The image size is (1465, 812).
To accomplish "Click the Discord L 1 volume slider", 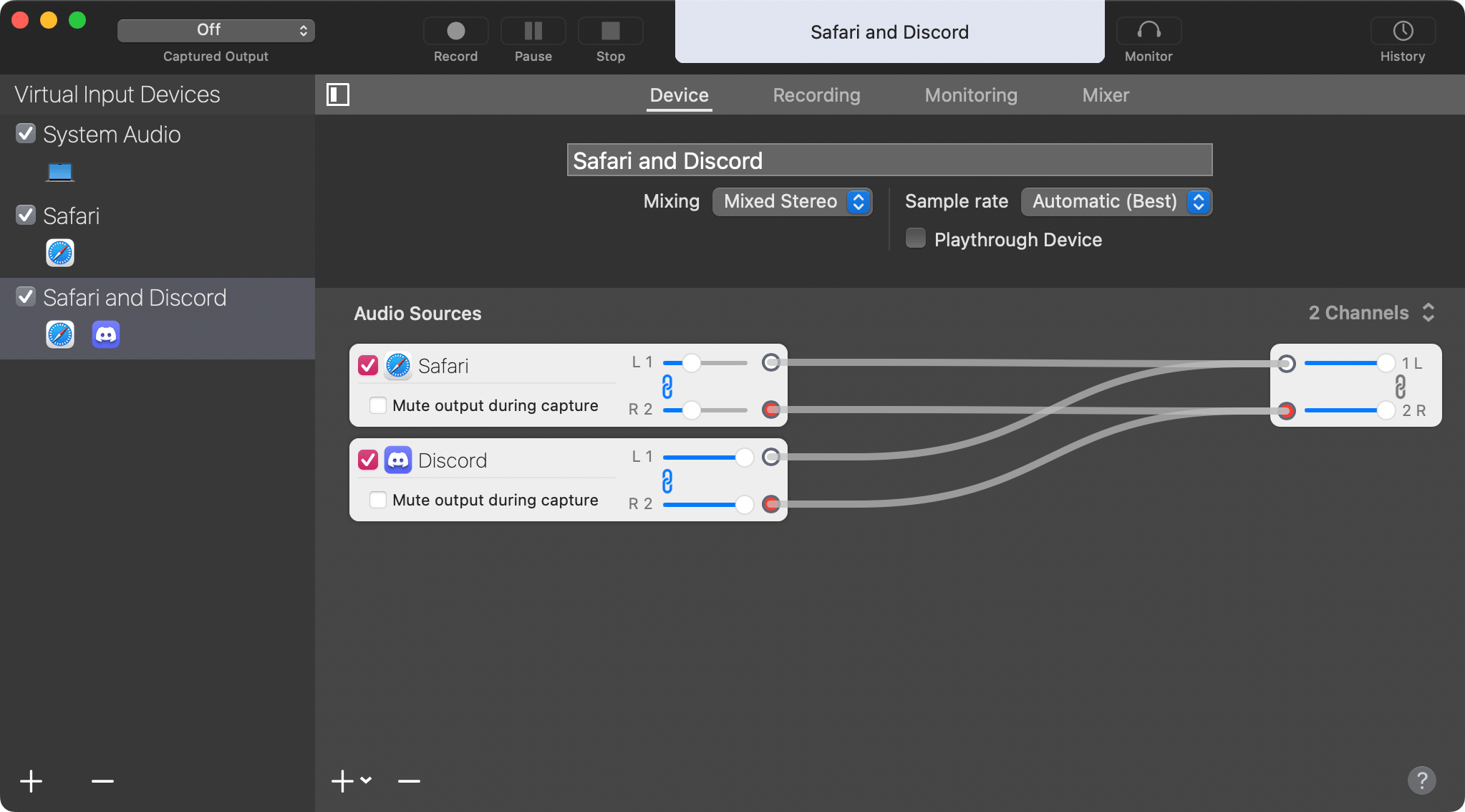I will [x=744, y=457].
